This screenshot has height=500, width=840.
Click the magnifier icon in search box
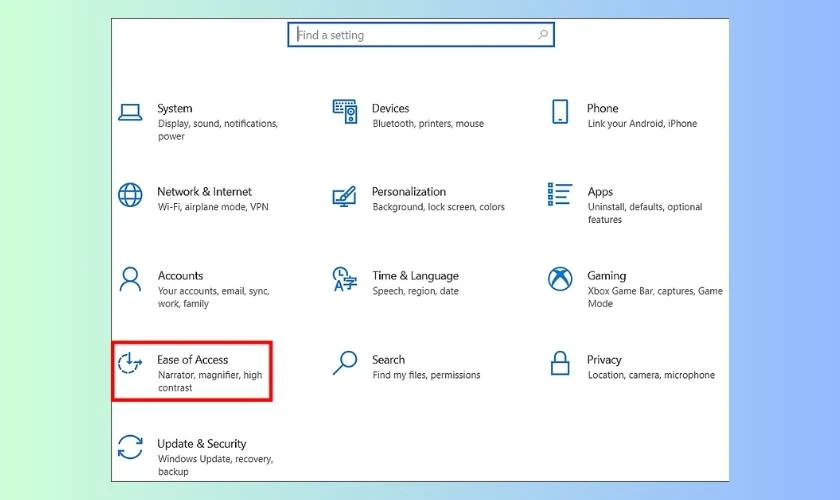tap(543, 35)
